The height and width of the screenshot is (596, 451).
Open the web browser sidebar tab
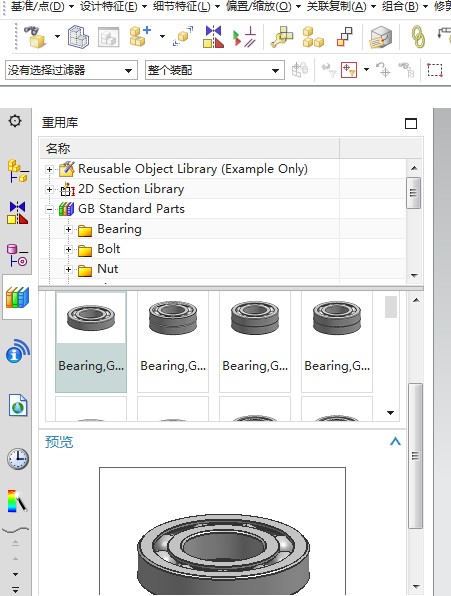[18, 405]
